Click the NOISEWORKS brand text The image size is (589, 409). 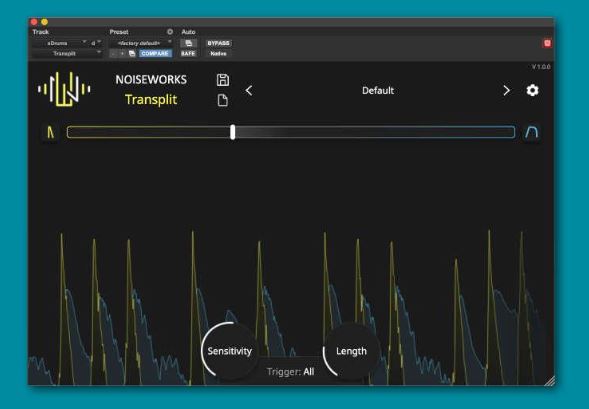151,80
